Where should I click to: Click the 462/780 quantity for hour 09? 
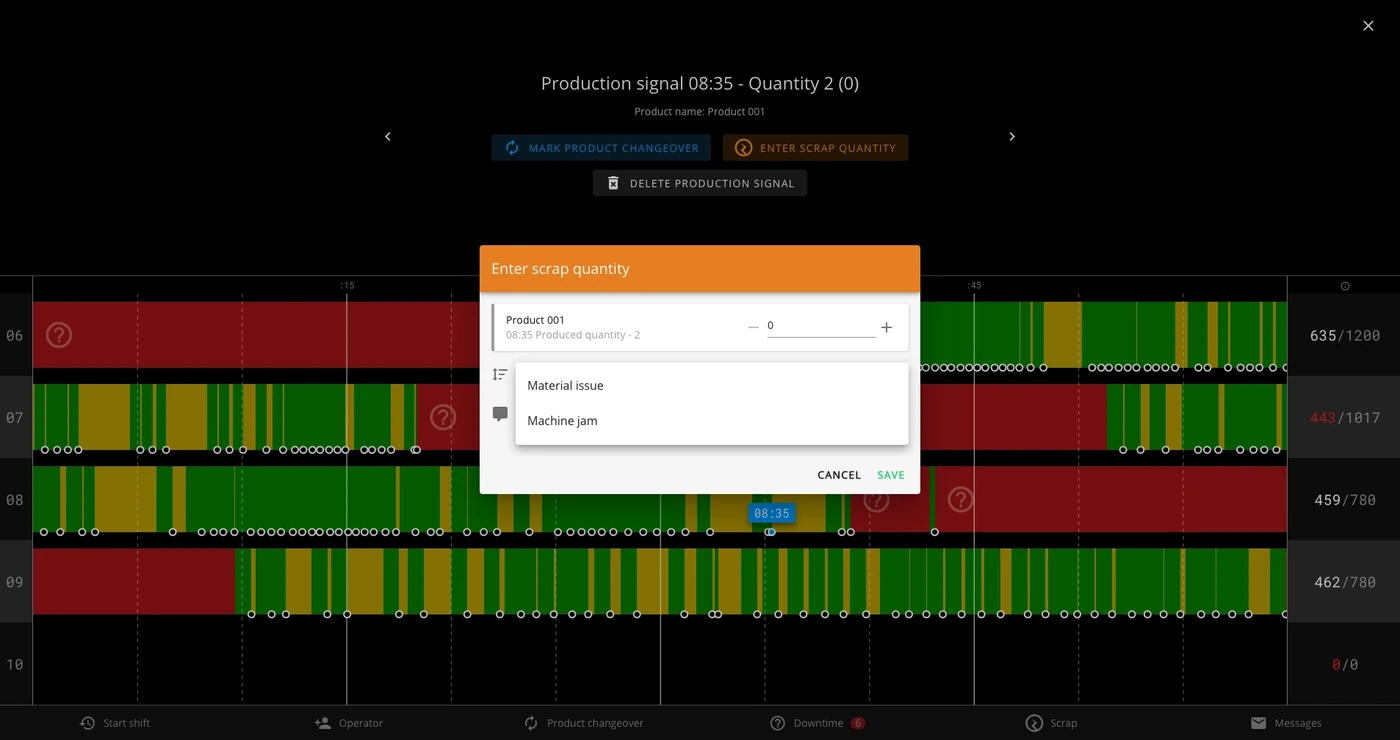click(1344, 582)
